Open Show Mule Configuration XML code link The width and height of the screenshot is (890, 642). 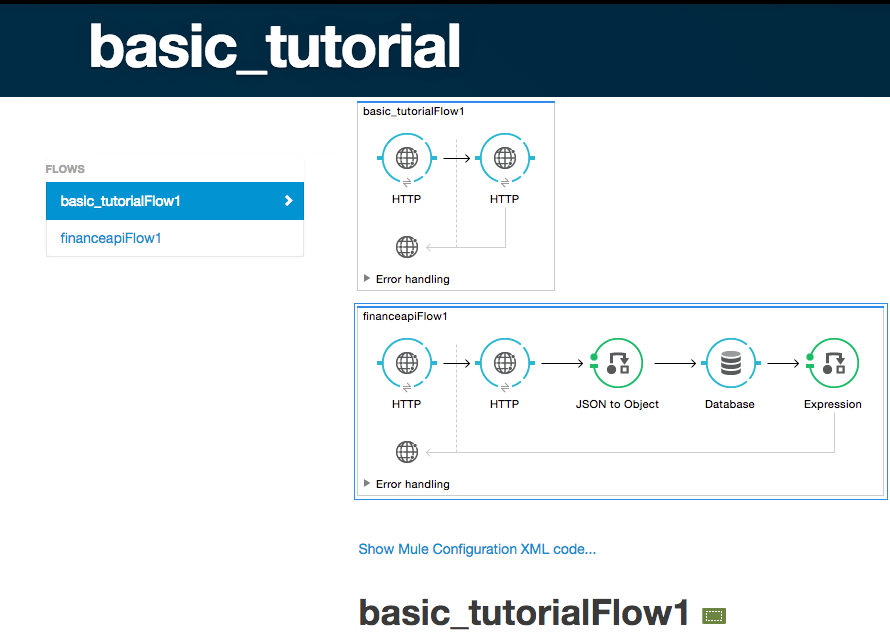[477, 549]
